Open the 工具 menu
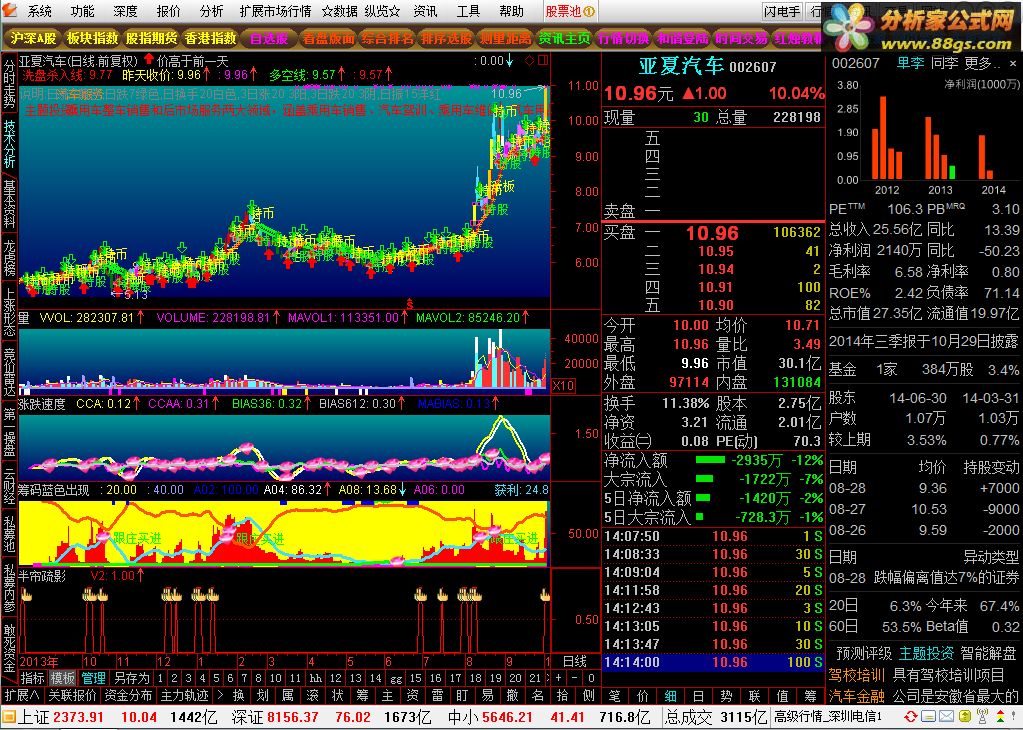 468,11
